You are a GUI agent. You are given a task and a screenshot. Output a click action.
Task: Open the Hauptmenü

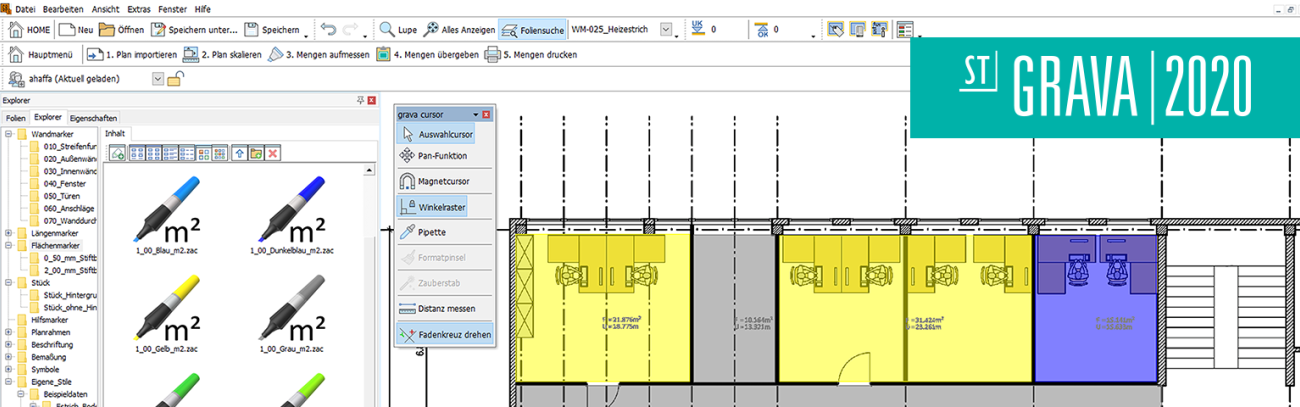(40, 55)
